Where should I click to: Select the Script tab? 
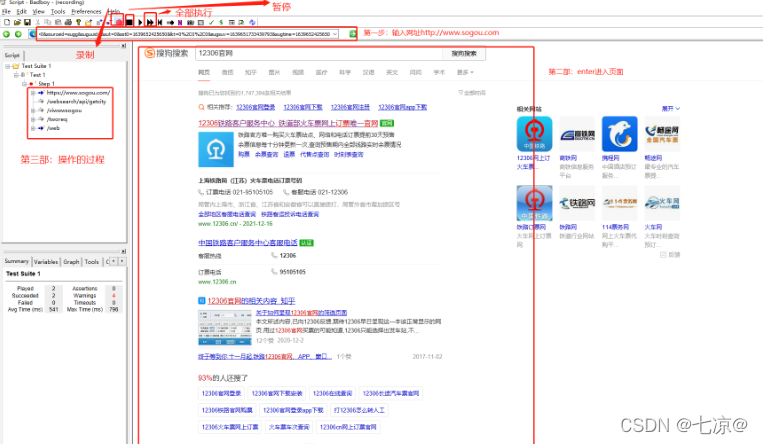pos(12,55)
